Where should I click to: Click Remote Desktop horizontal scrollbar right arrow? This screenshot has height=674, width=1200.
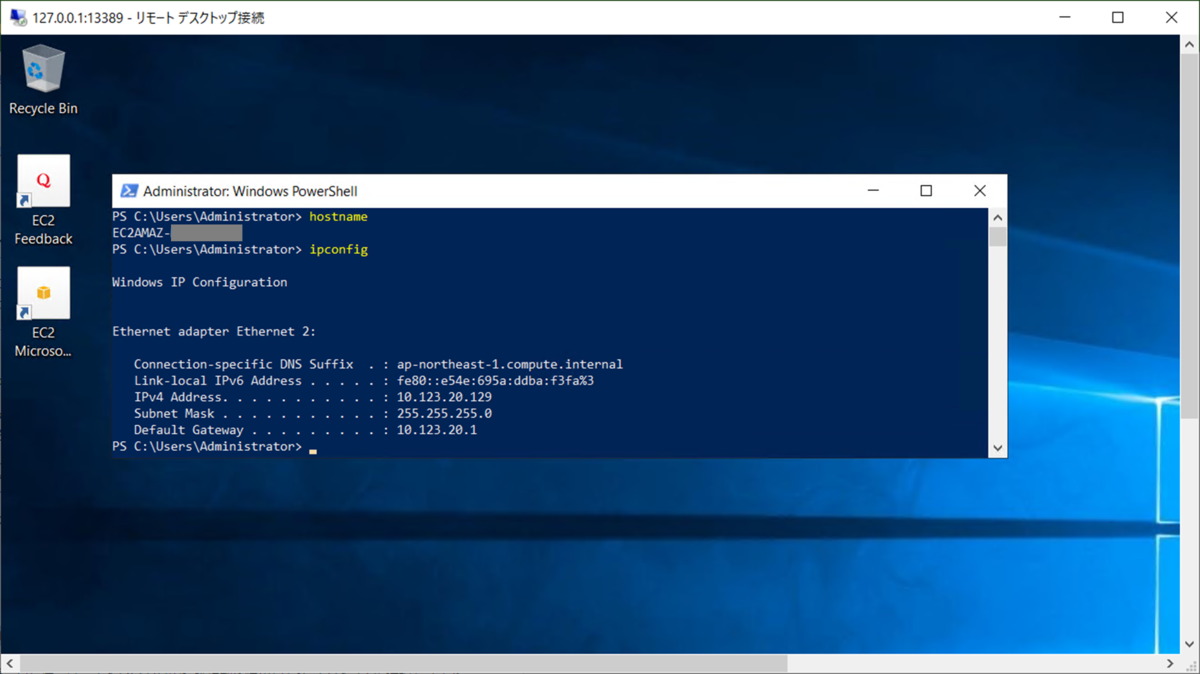pyautogui.click(x=1171, y=664)
